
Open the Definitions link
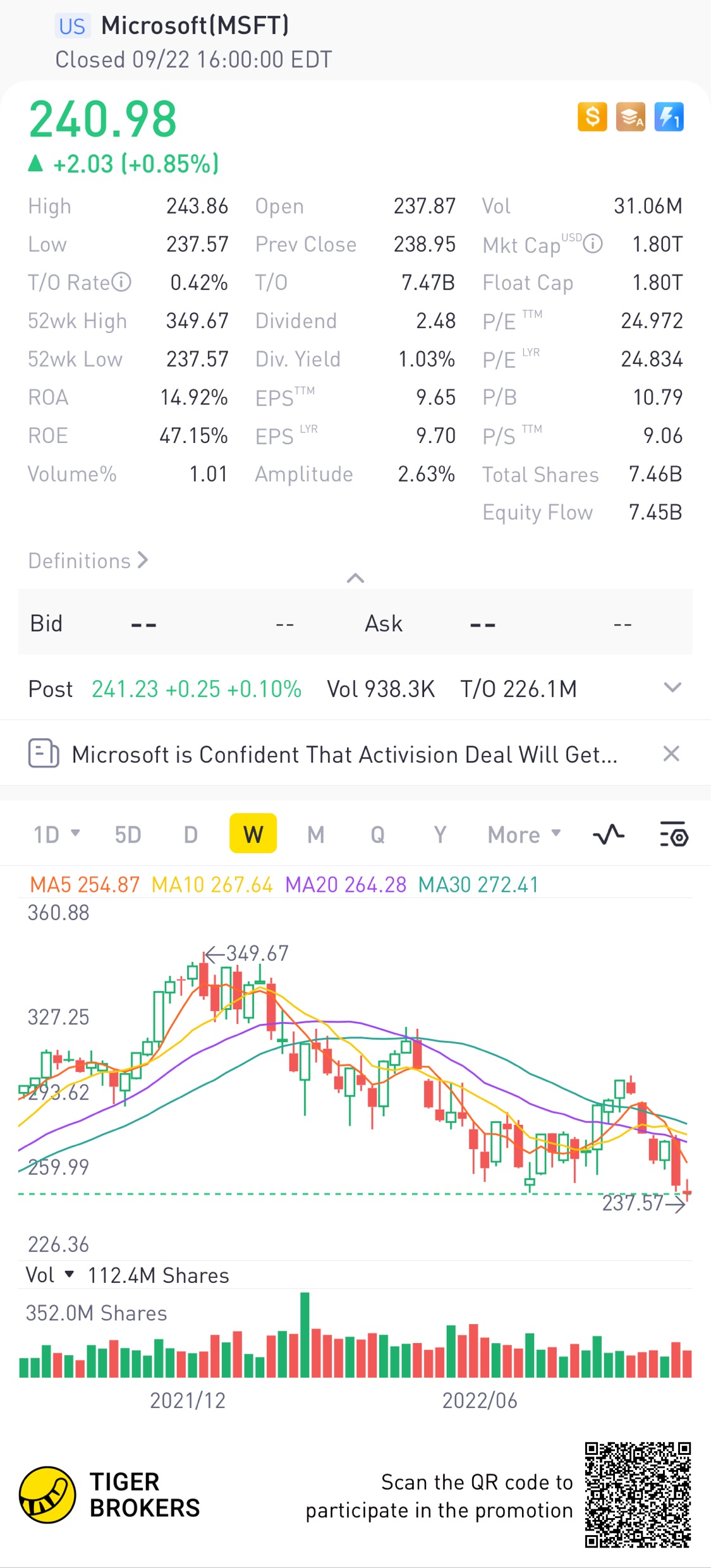click(x=88, y=561)
